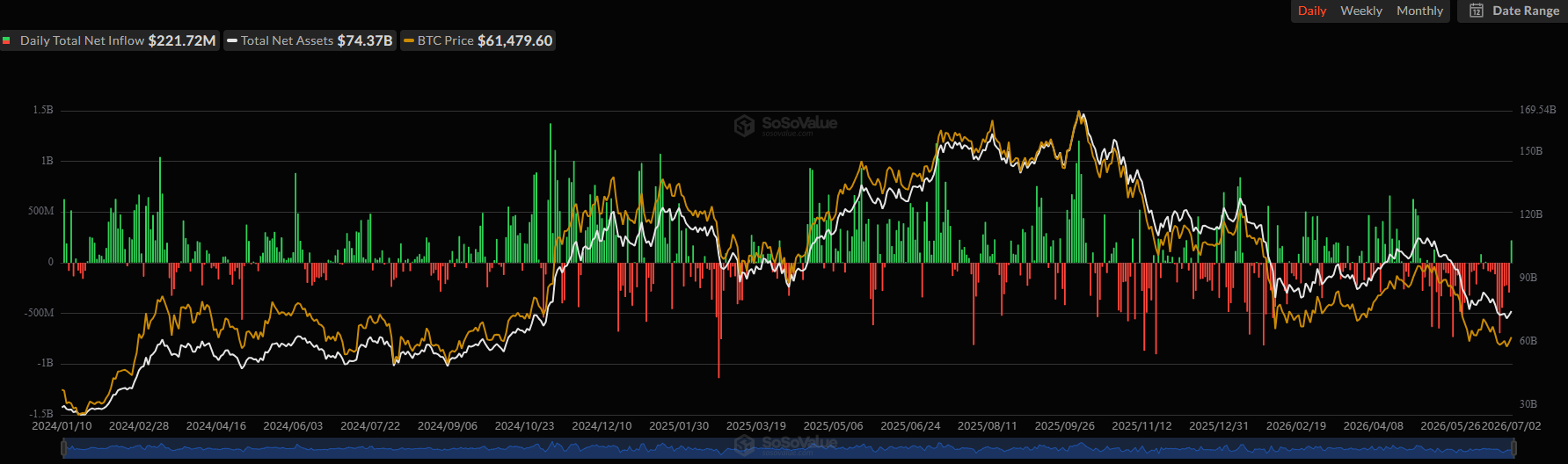The width and height of the screenshot is (1568, 464).
Task: Click the white Total Net Assets legend marker
Action: [x=232, y=40]
